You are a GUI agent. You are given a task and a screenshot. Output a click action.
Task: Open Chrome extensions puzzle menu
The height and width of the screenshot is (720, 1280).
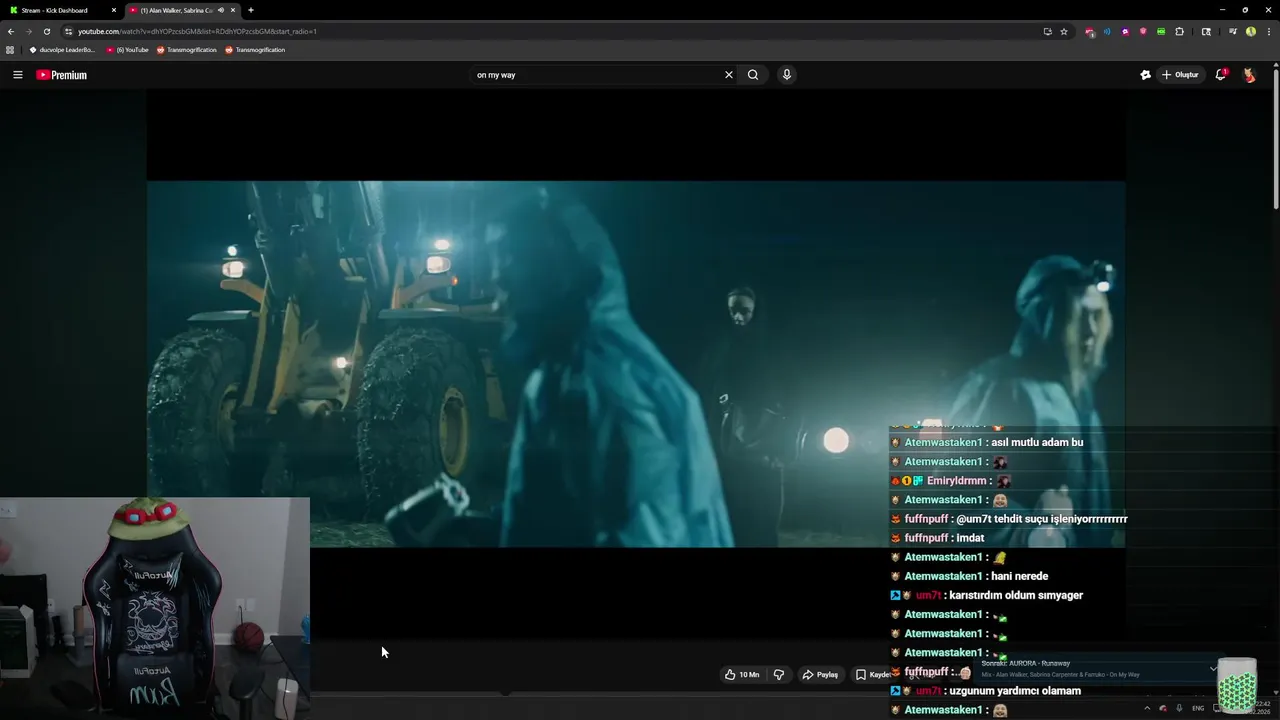pos(1180,31)
